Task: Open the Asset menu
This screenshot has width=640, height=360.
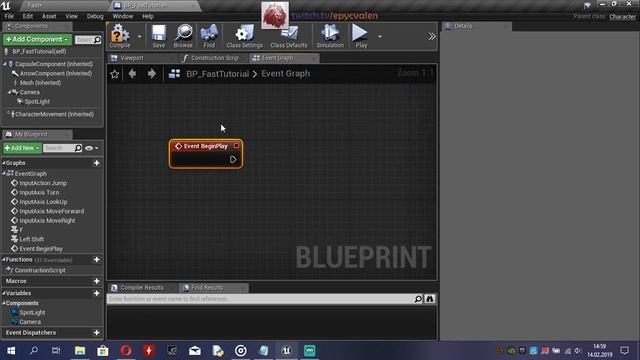Action: click(49, 16)
